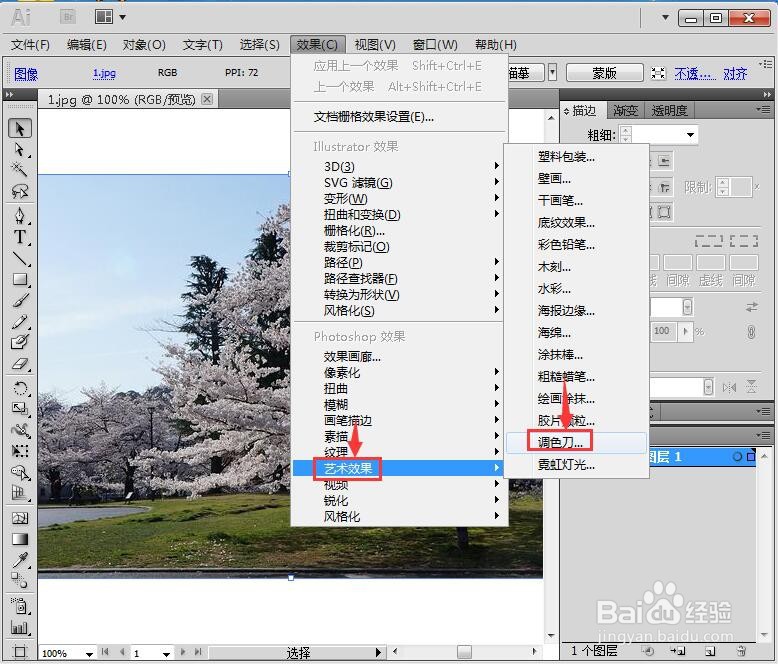Click the 图像 link in control bar
Image resolution: width=778 pixels, height=664 pixels.
[26, 74]
